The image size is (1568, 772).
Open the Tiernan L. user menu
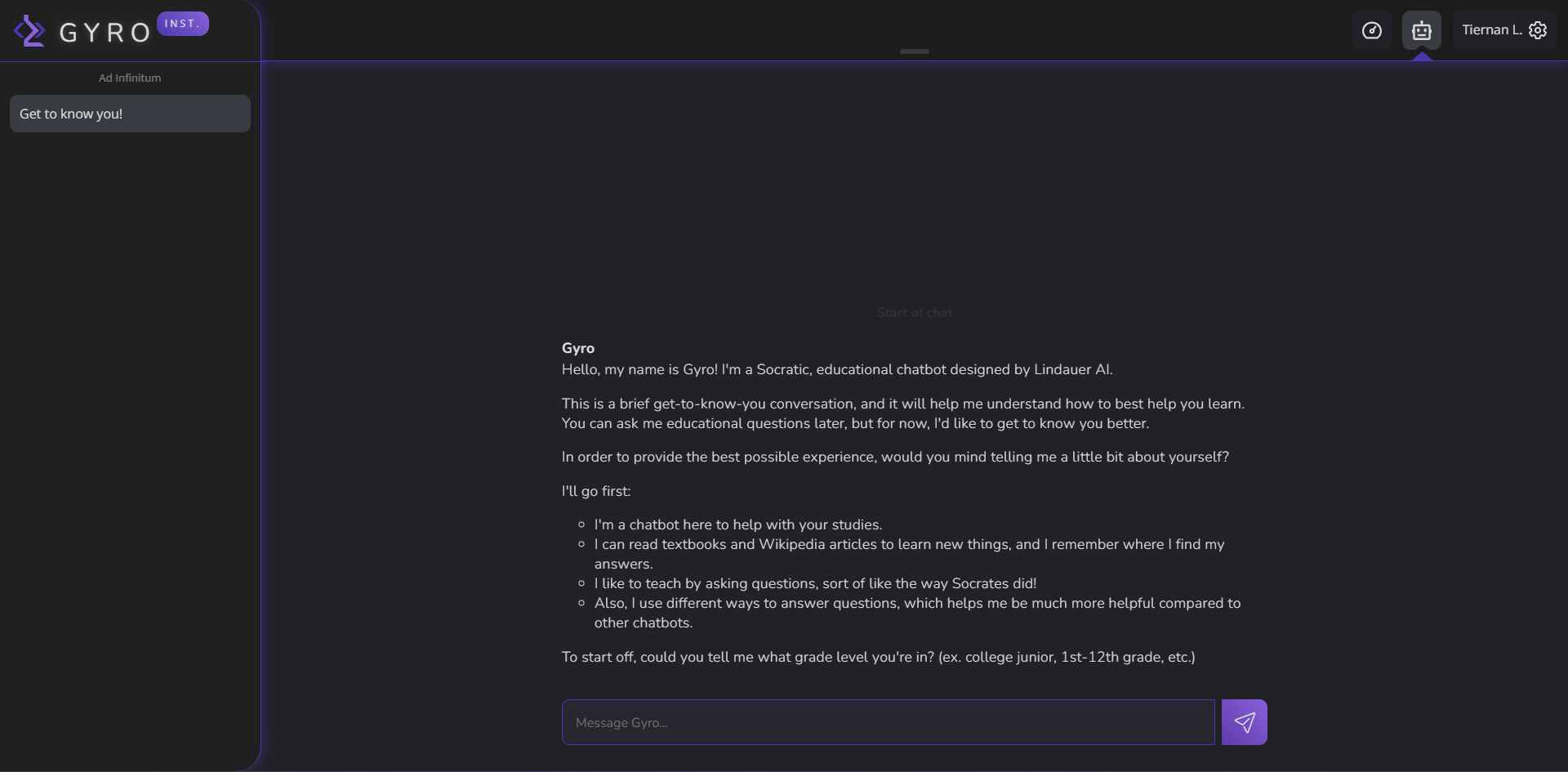tap(1490, 30)
